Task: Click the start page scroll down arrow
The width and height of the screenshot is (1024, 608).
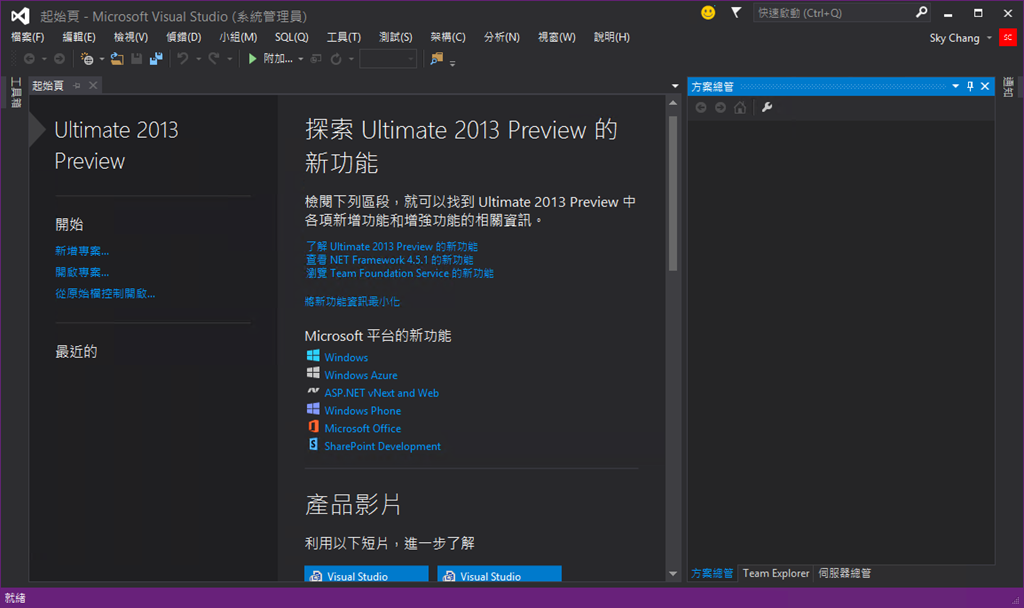Action: click(673, 574)
